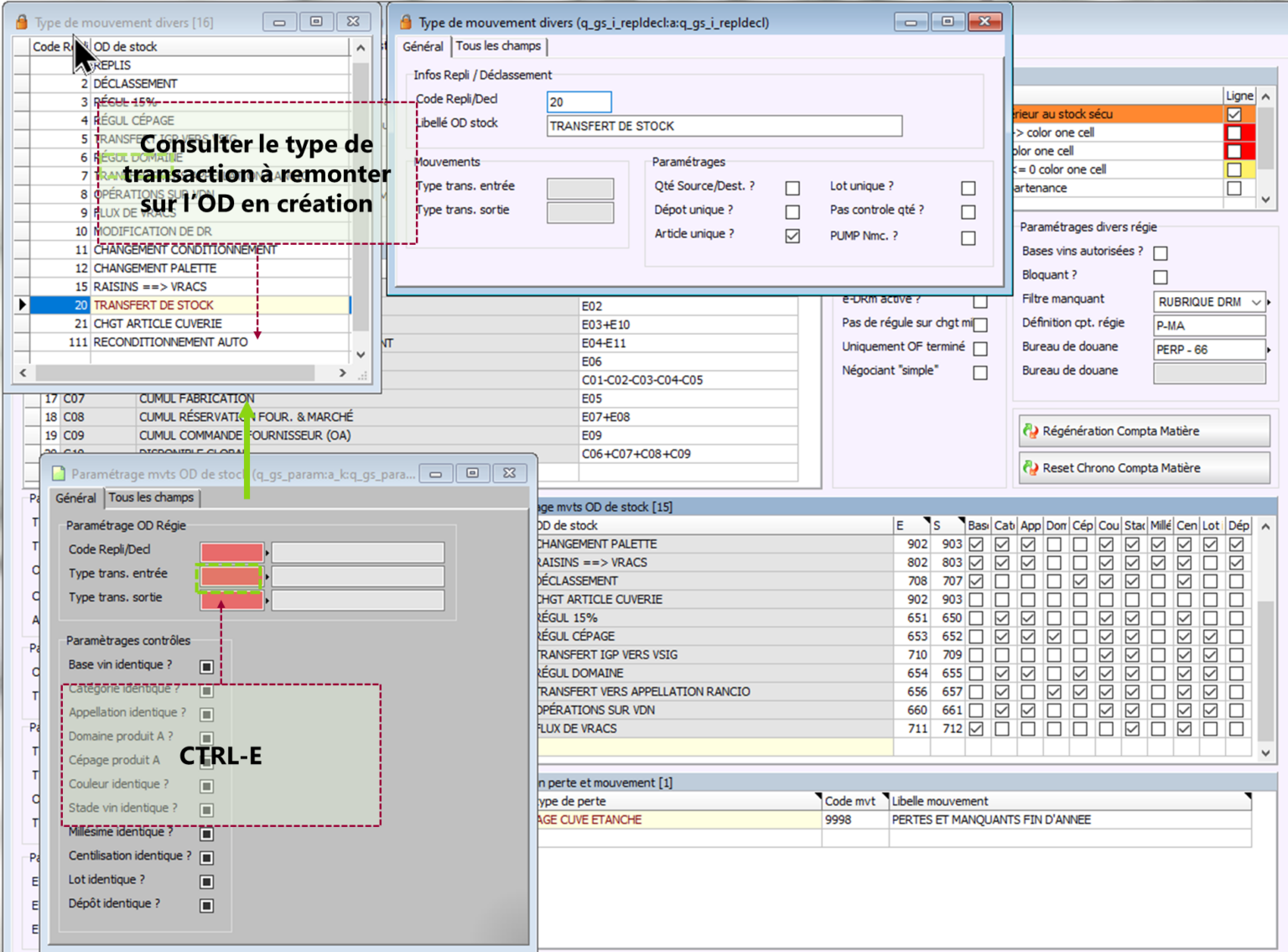This screenshot has width=1288, height=952.
Task: Click the row pointer arrow beside TRANSFERT DE STOCK
Action: [22, 305]
